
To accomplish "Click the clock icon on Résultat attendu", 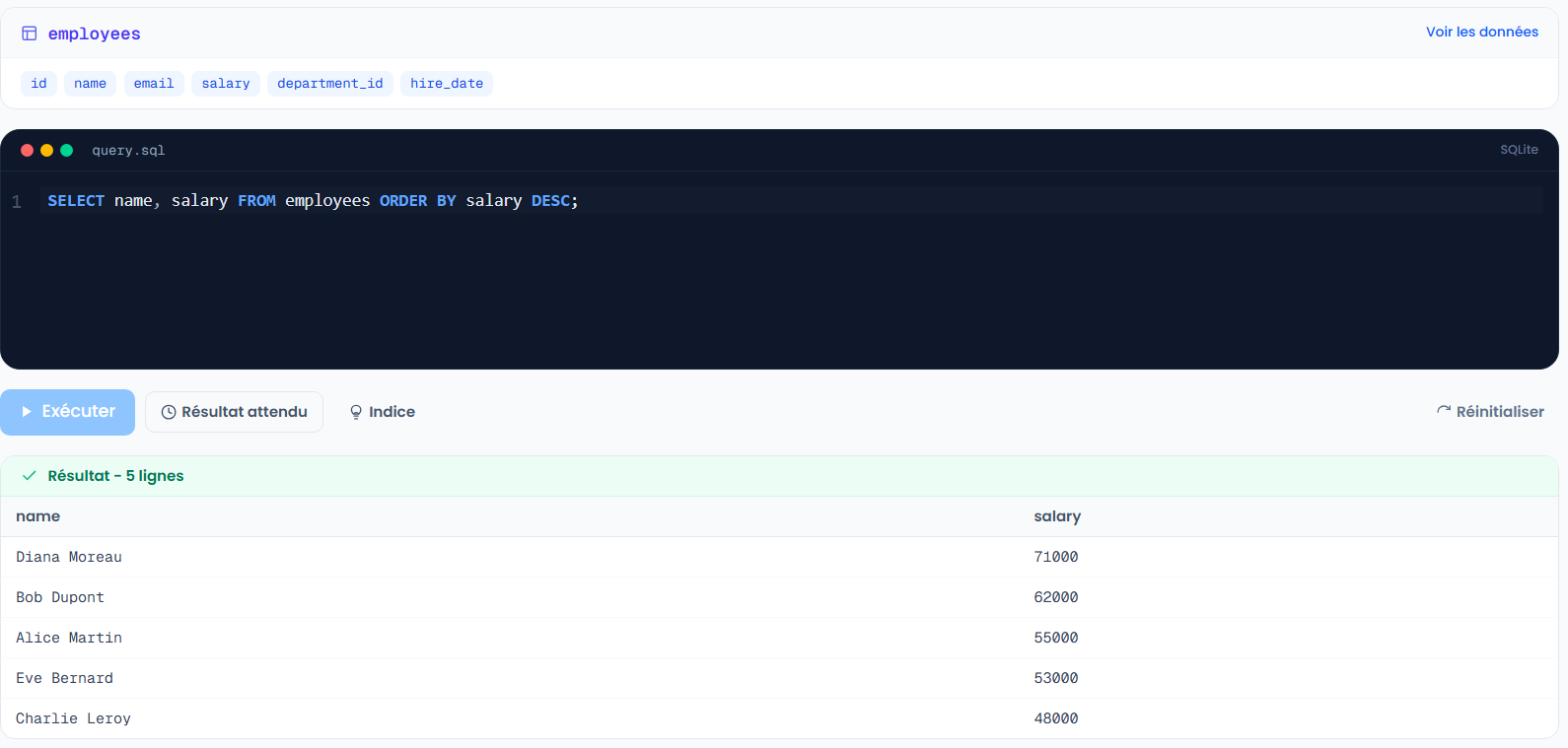I will pos(169,412).
